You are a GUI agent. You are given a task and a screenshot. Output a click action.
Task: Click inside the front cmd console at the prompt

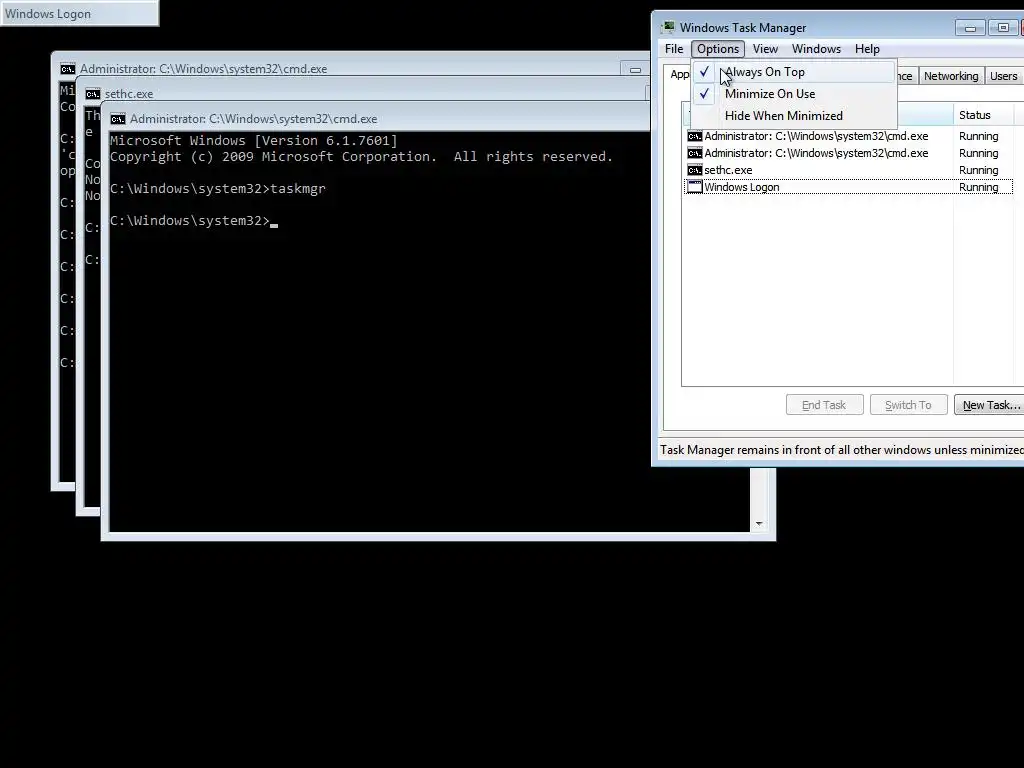tap(274, 221)
